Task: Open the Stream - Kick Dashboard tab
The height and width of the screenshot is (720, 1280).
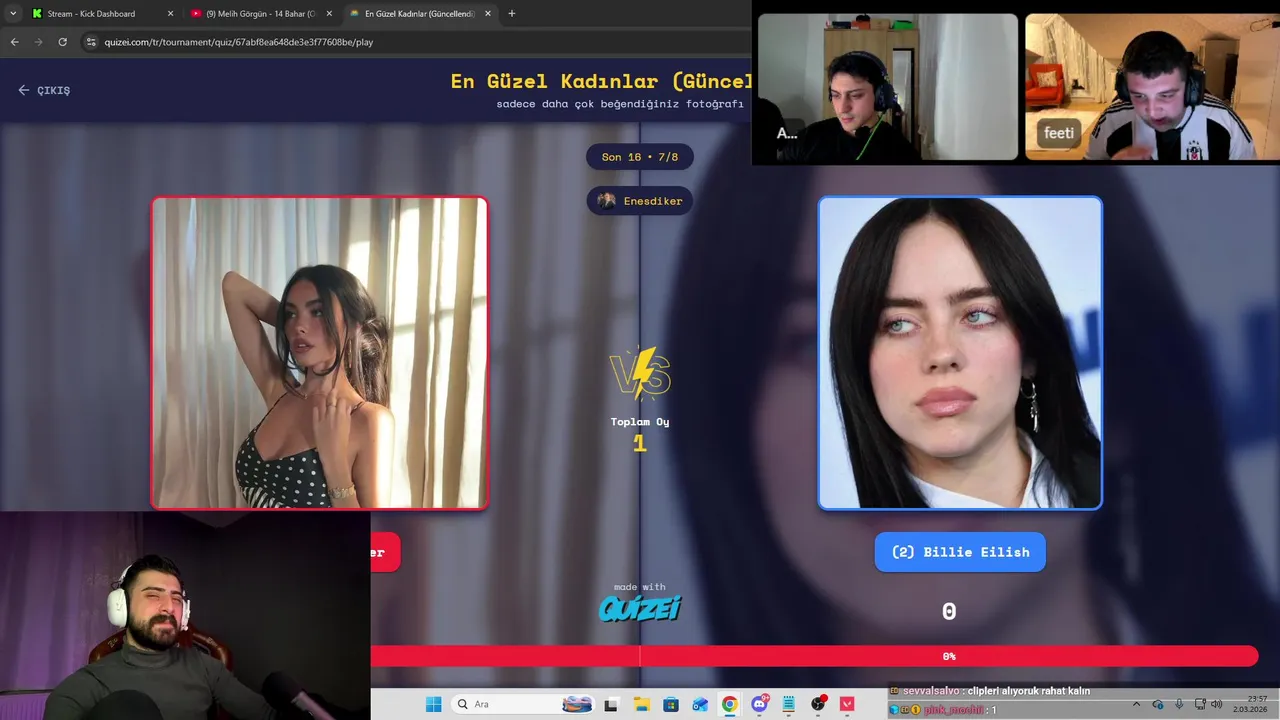Action: (x=103, y=14)
